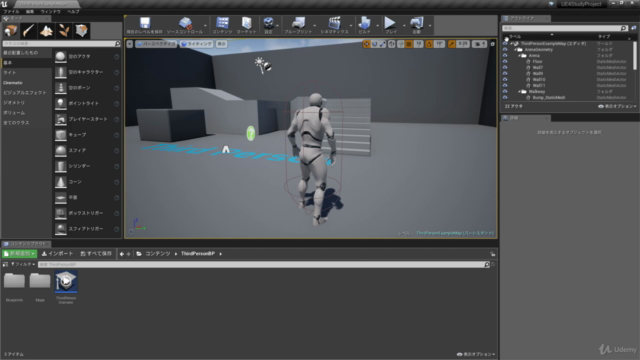Viewport: 640px width, 360px height.
Task: Click the Player Start (プレイヤースタート) icon
Action: (x=60, y=119)
